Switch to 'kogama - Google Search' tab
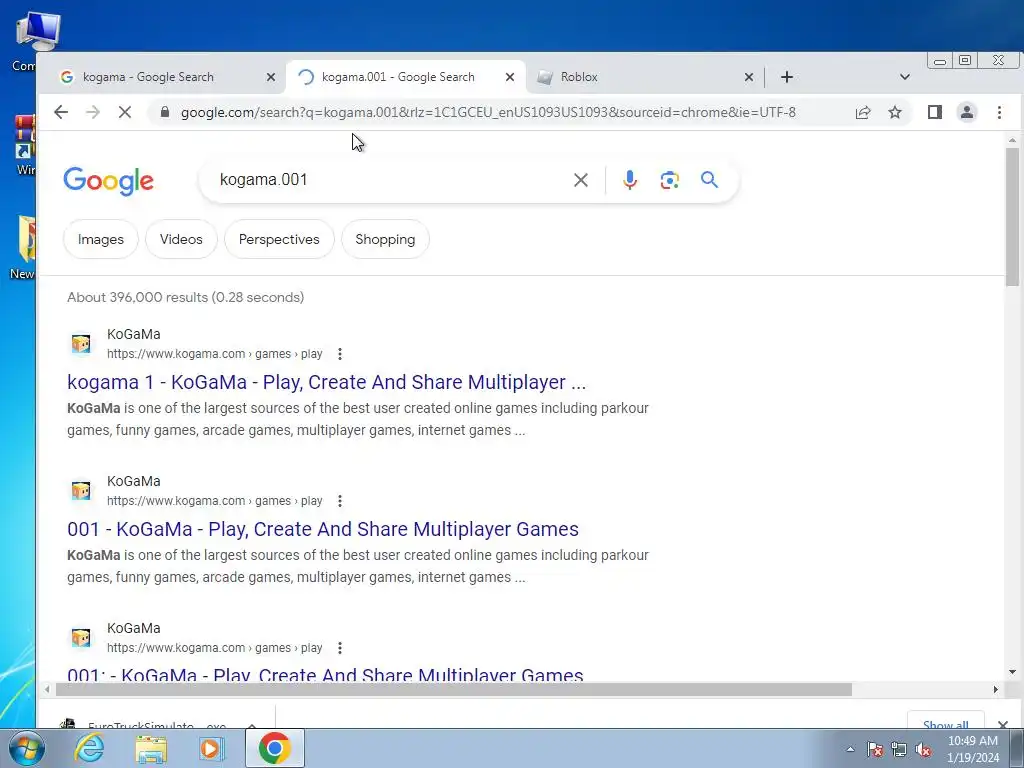The image size is (1024, 768). pyautogui.click(x=148, y=77)
